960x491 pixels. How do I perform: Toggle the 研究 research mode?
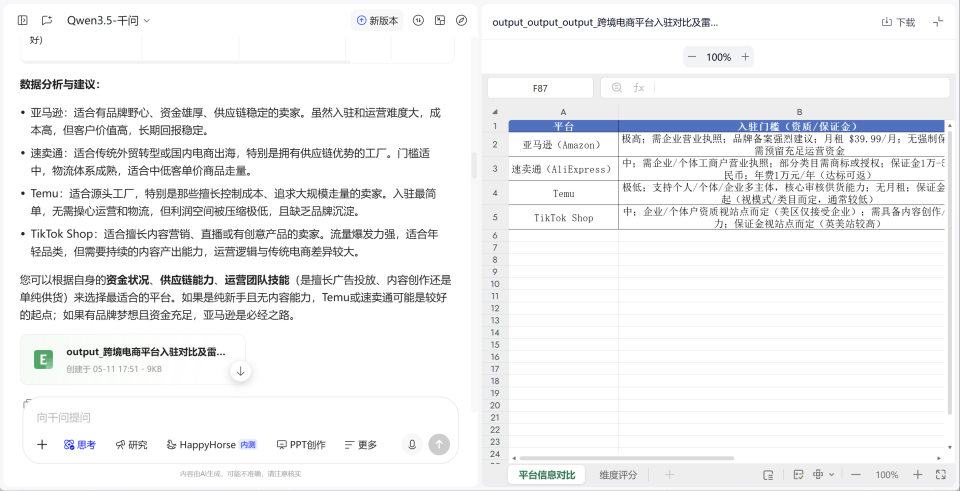tap(132, 444)
